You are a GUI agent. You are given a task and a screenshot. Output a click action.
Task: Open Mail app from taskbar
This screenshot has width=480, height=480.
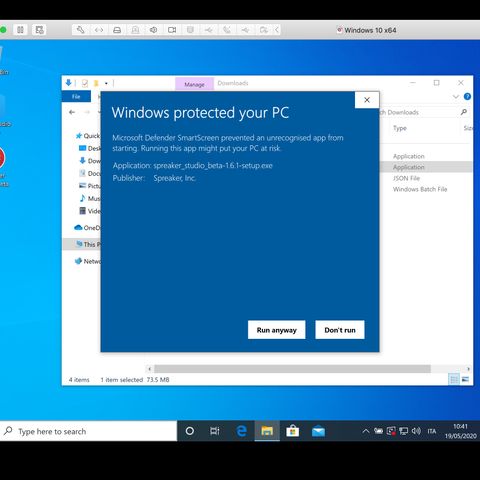point(318,431)
